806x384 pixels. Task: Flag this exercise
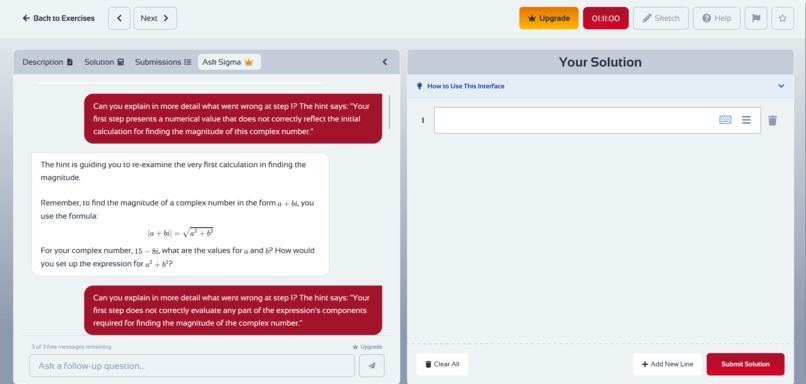click(756, 18)
